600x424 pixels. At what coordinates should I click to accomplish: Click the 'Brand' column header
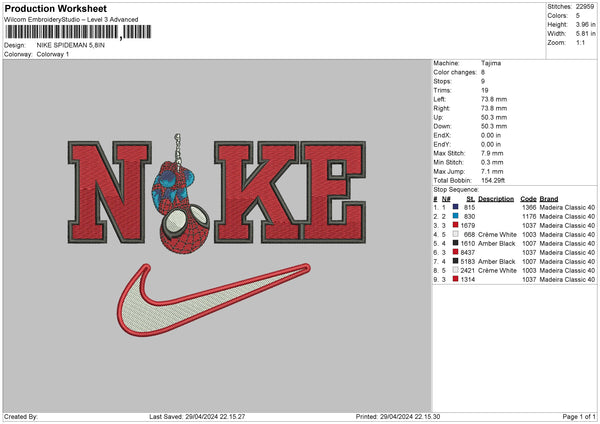click(x=549, y=199)
